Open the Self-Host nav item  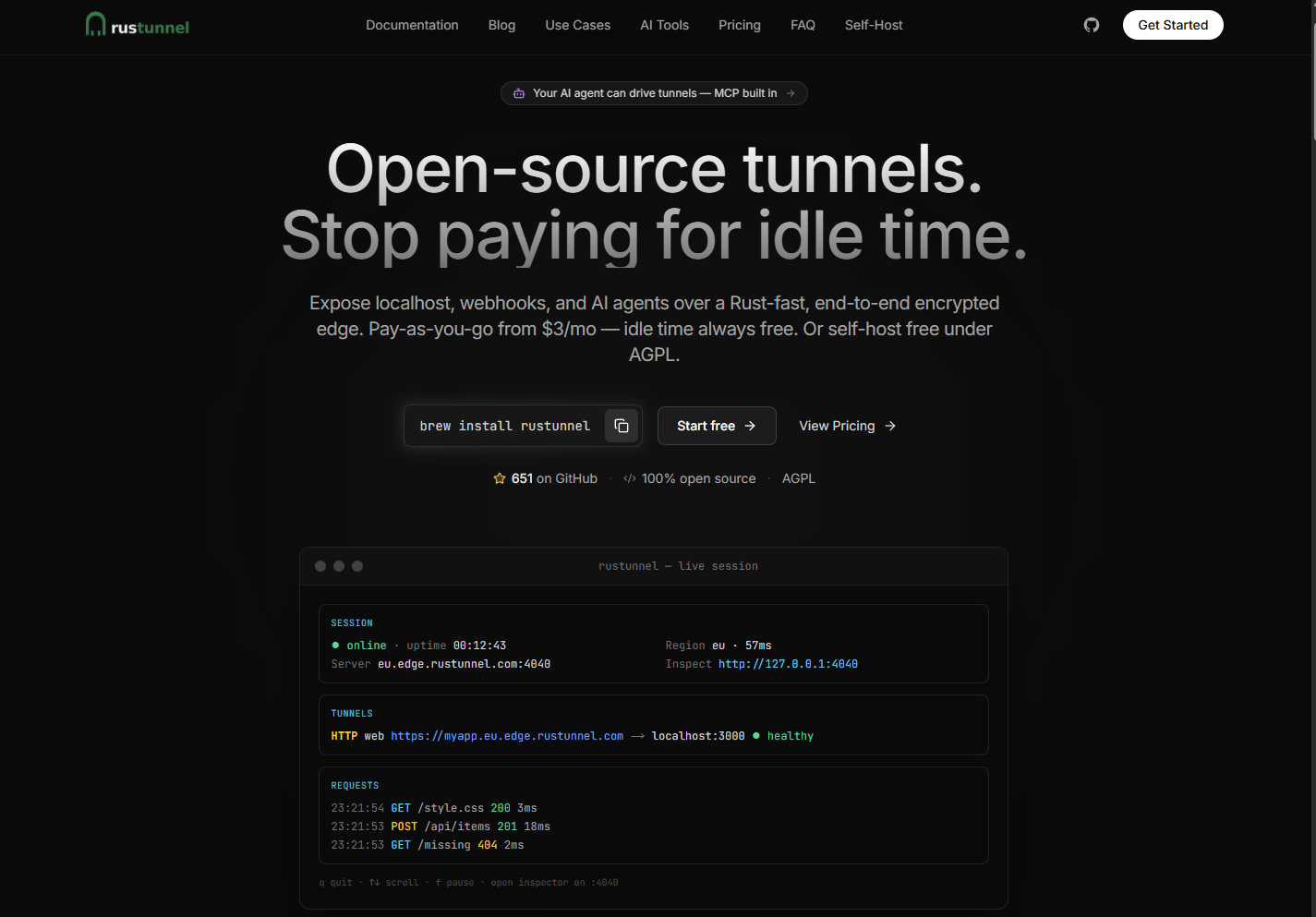click(874, 25)
